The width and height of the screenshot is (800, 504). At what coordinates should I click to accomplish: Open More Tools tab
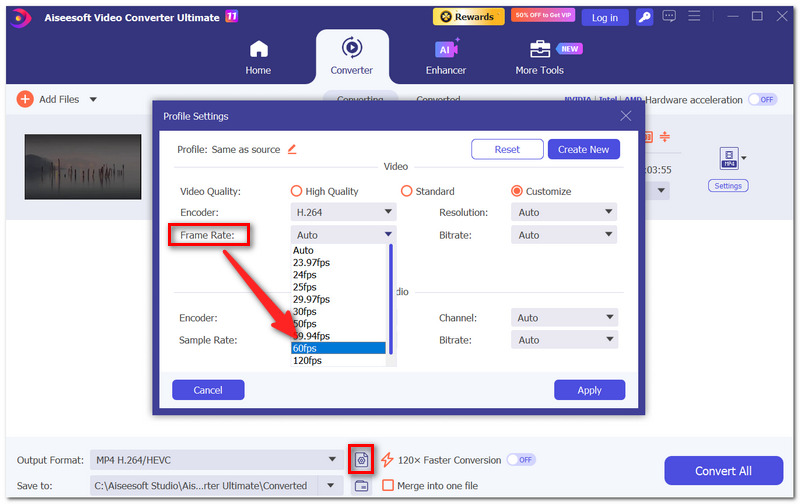tap(540, 58)
